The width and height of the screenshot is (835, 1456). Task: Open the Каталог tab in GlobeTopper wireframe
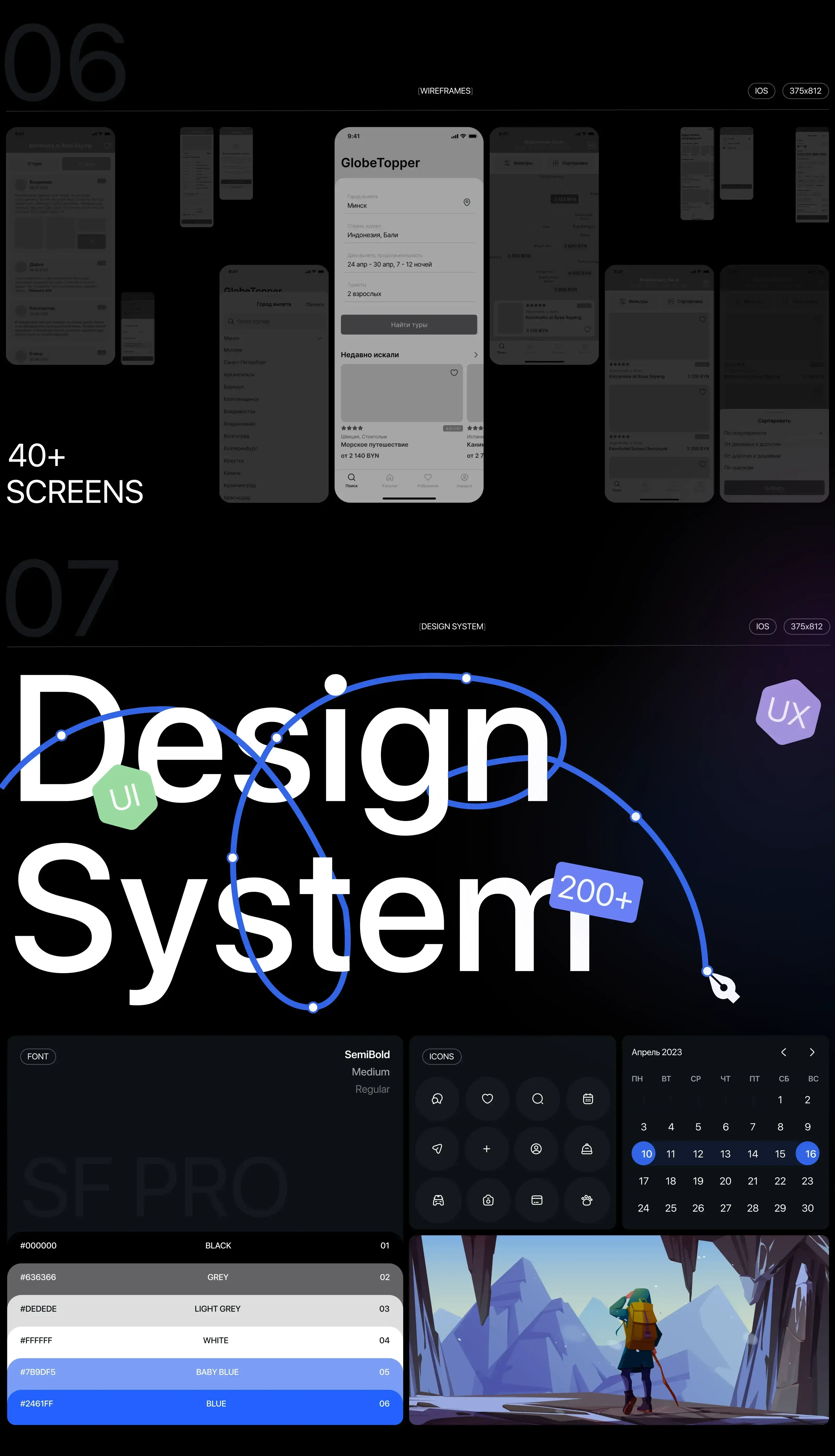(x=390, y=480)
